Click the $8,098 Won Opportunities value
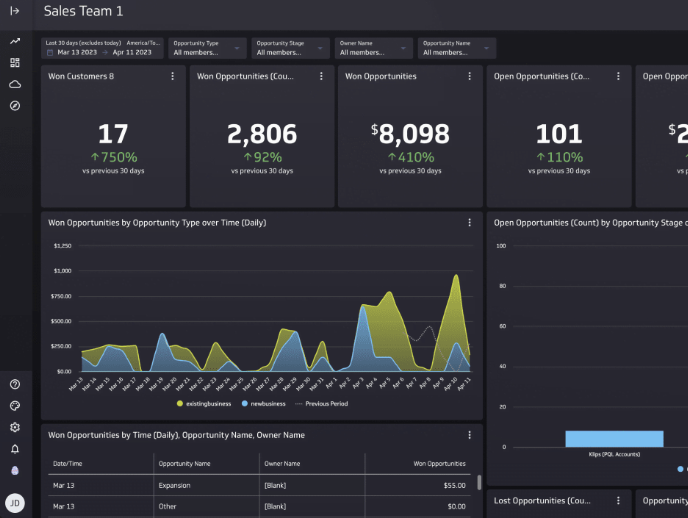688x518 pixels. tap(410, 134)
